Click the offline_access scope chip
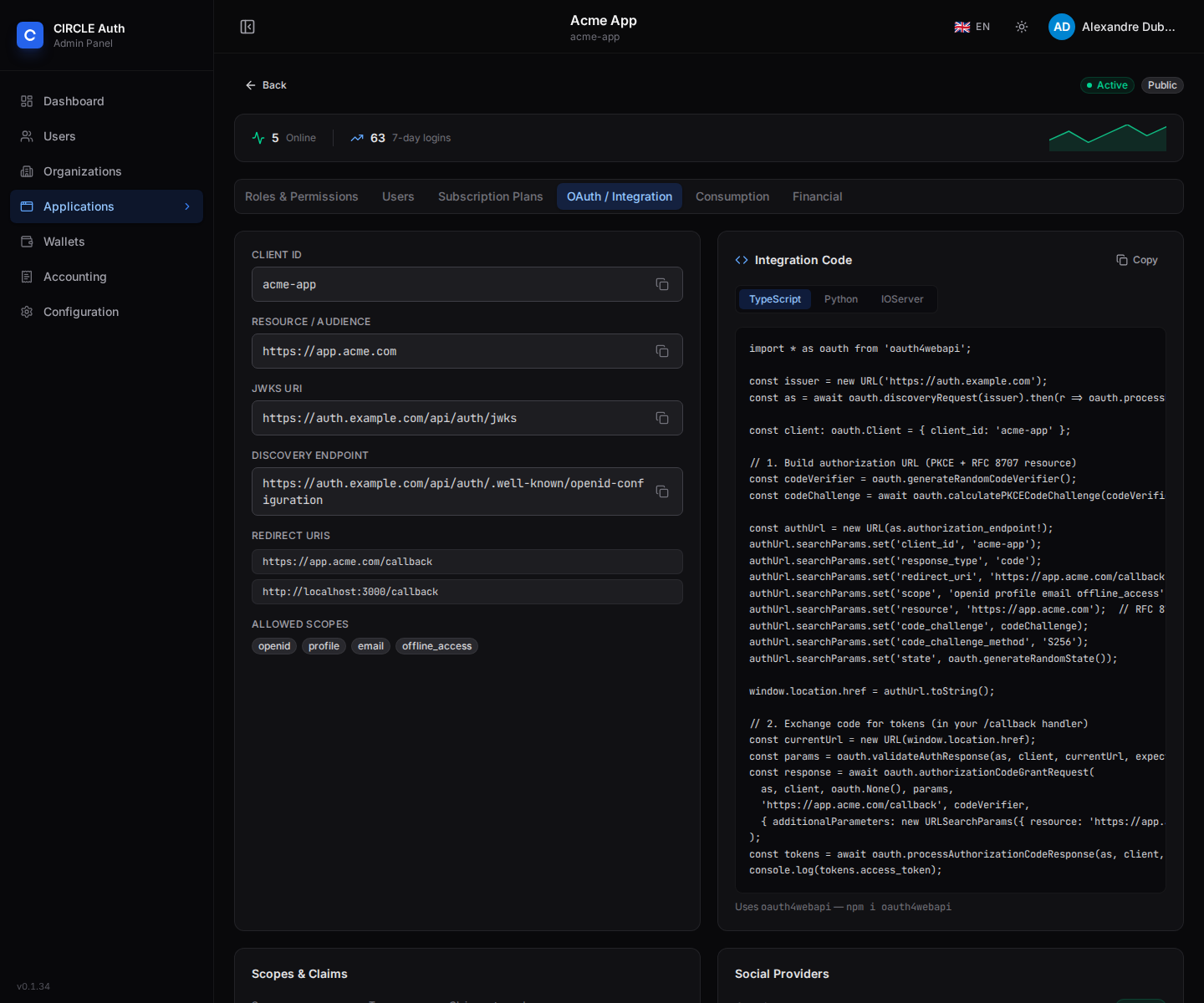The height and width of the screenshot is (1003, 1204). 436,646
